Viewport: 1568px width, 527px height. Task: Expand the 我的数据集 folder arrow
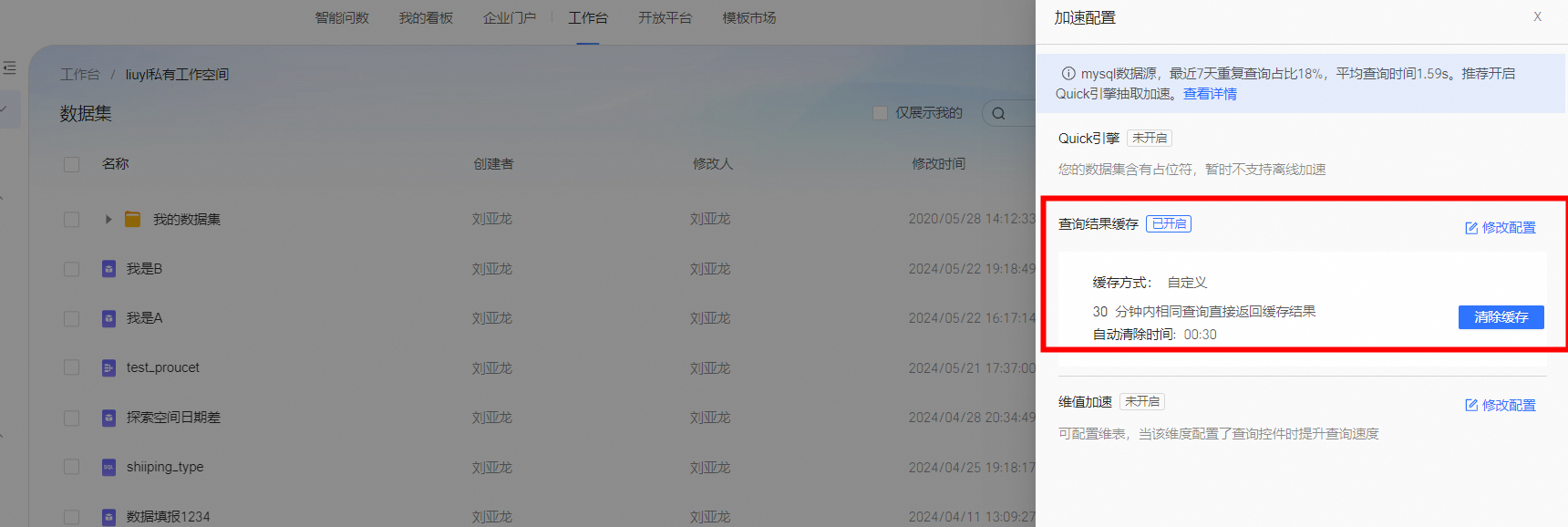pos(108,219)
